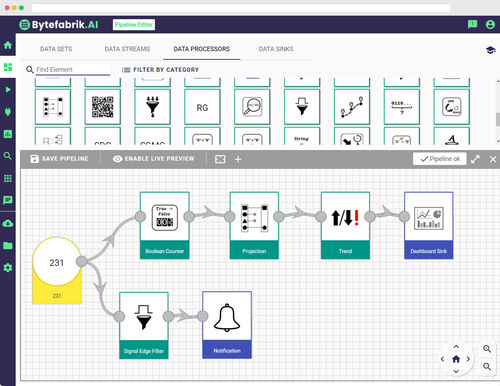Expand the pipeline canvas to fullscreen
Image resolution: width=500 pixels, height=386 pixels.
point(475,159)
